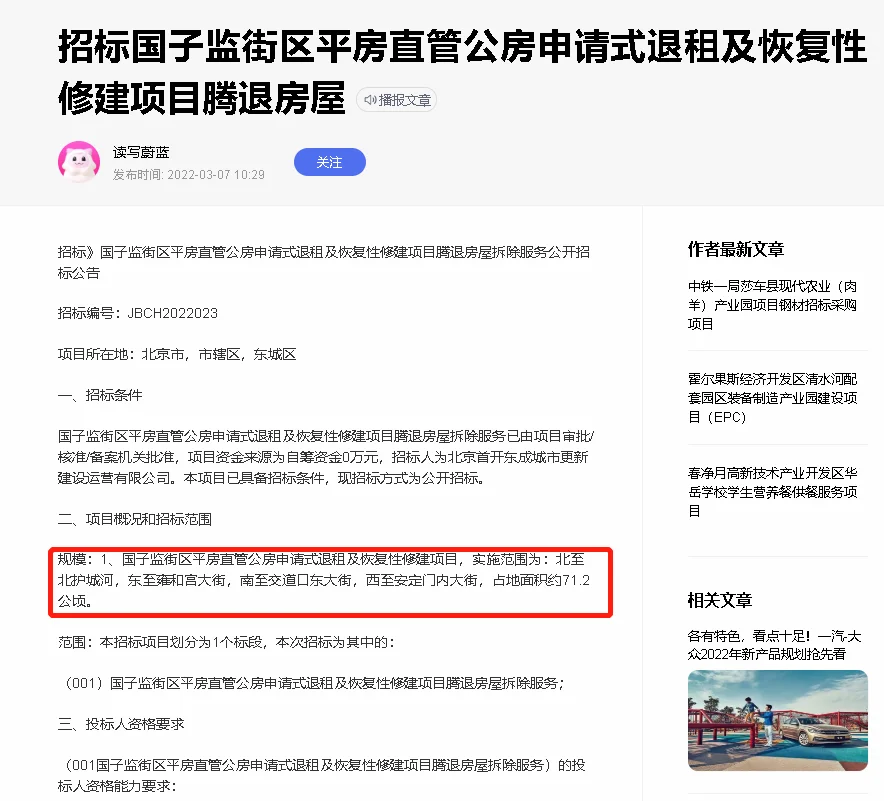Open 春净月高新技术产业开发区 article link
Viewport: 884px width, 801px height.
point(772,492)
